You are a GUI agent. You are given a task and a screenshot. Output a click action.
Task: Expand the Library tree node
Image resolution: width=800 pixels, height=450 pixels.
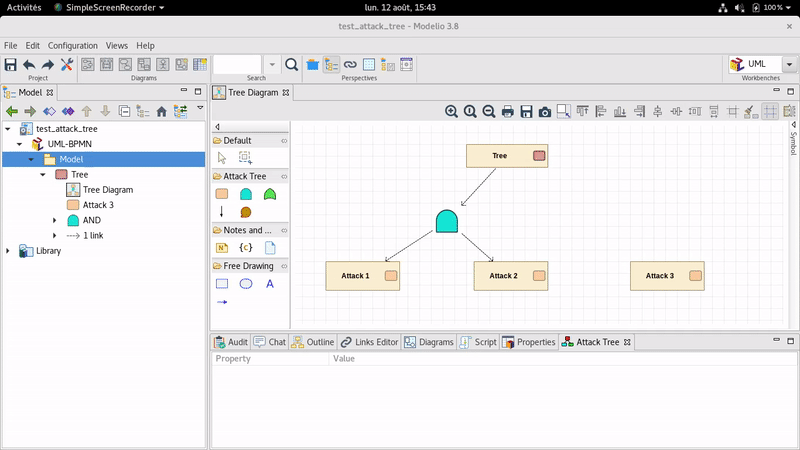[x=8, y=251]
